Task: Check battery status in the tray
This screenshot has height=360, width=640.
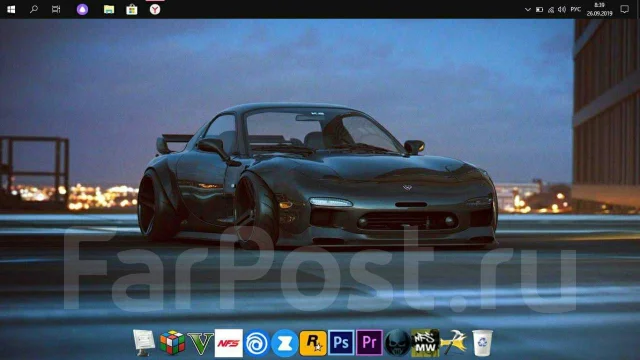Action: pos(539,9)
